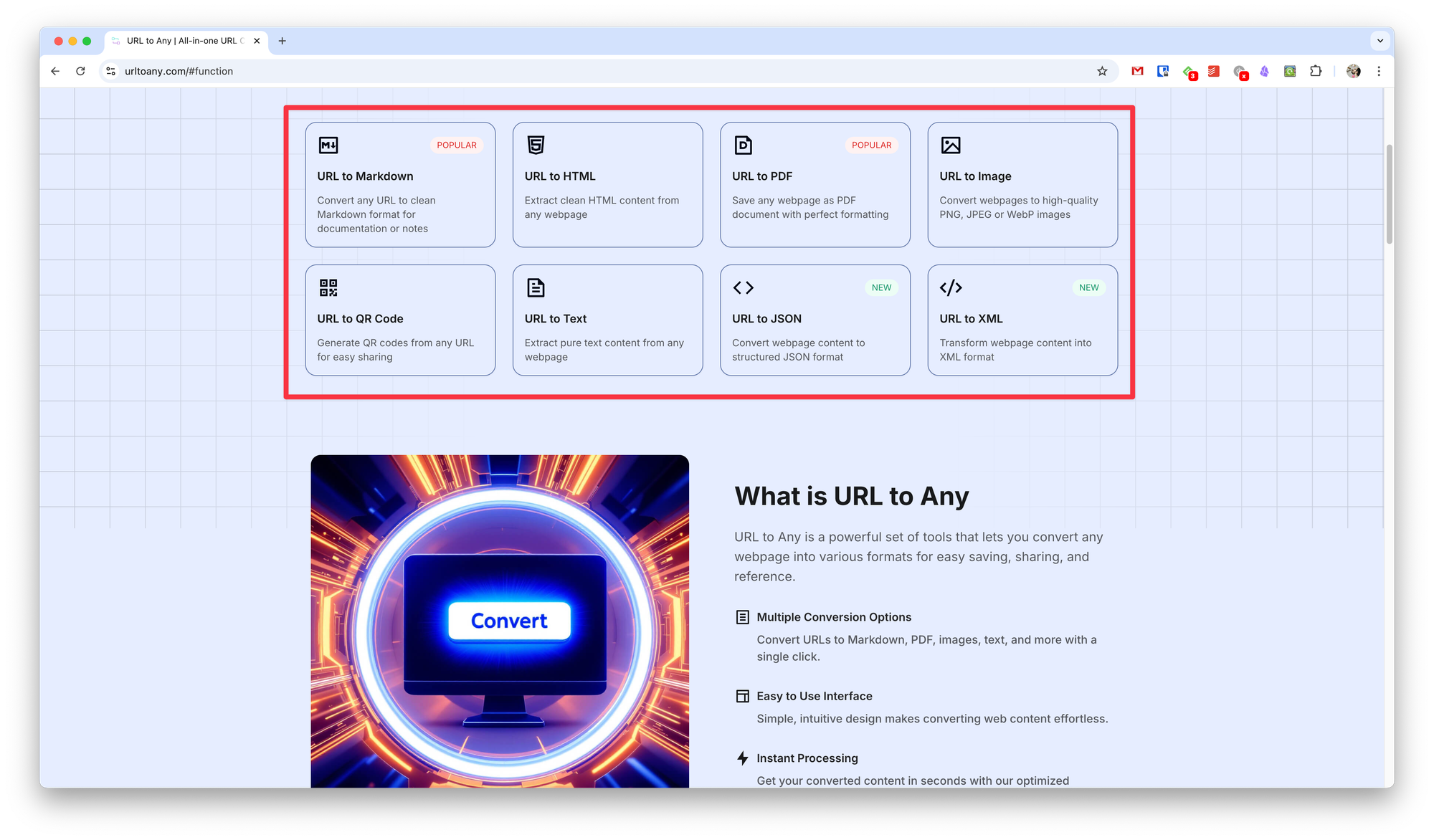Open Chrome three-dot menu
The width and height of the screenshot is (1434, 840).
pos(1378,71)
